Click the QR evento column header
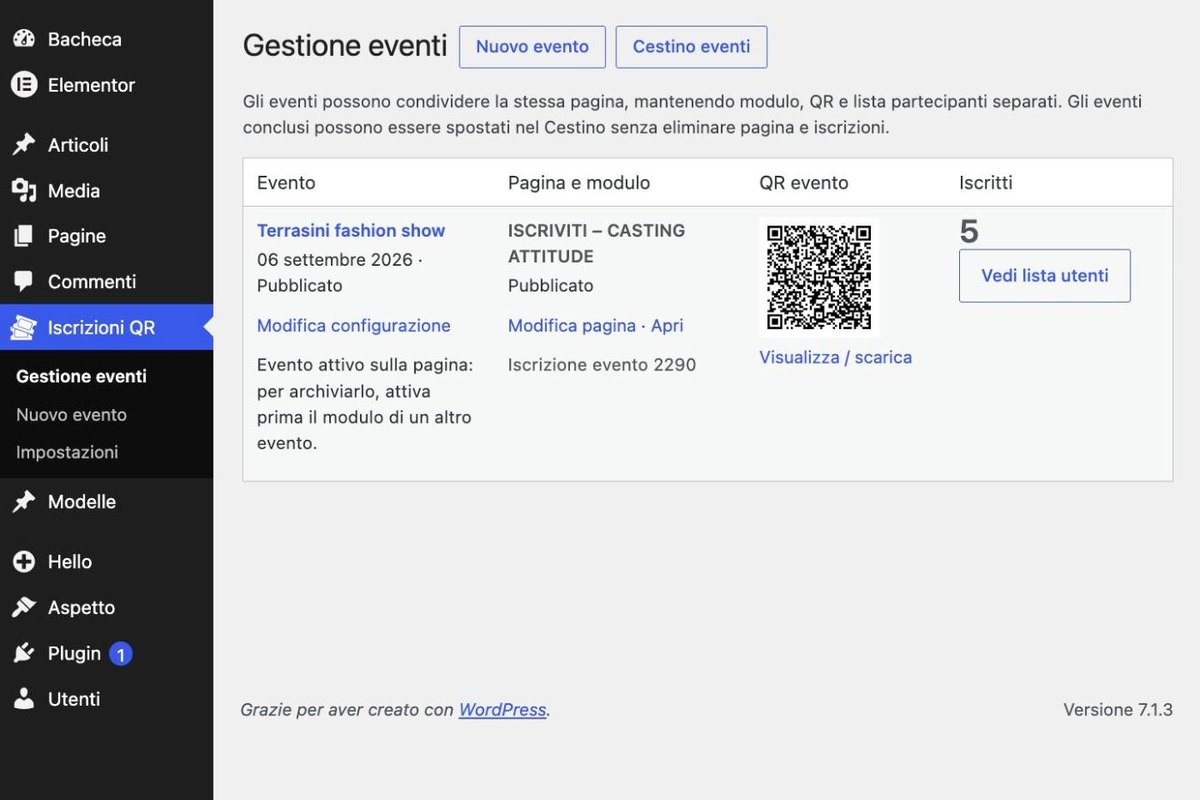Viewport: 1200px width, 800px height. 804,182
